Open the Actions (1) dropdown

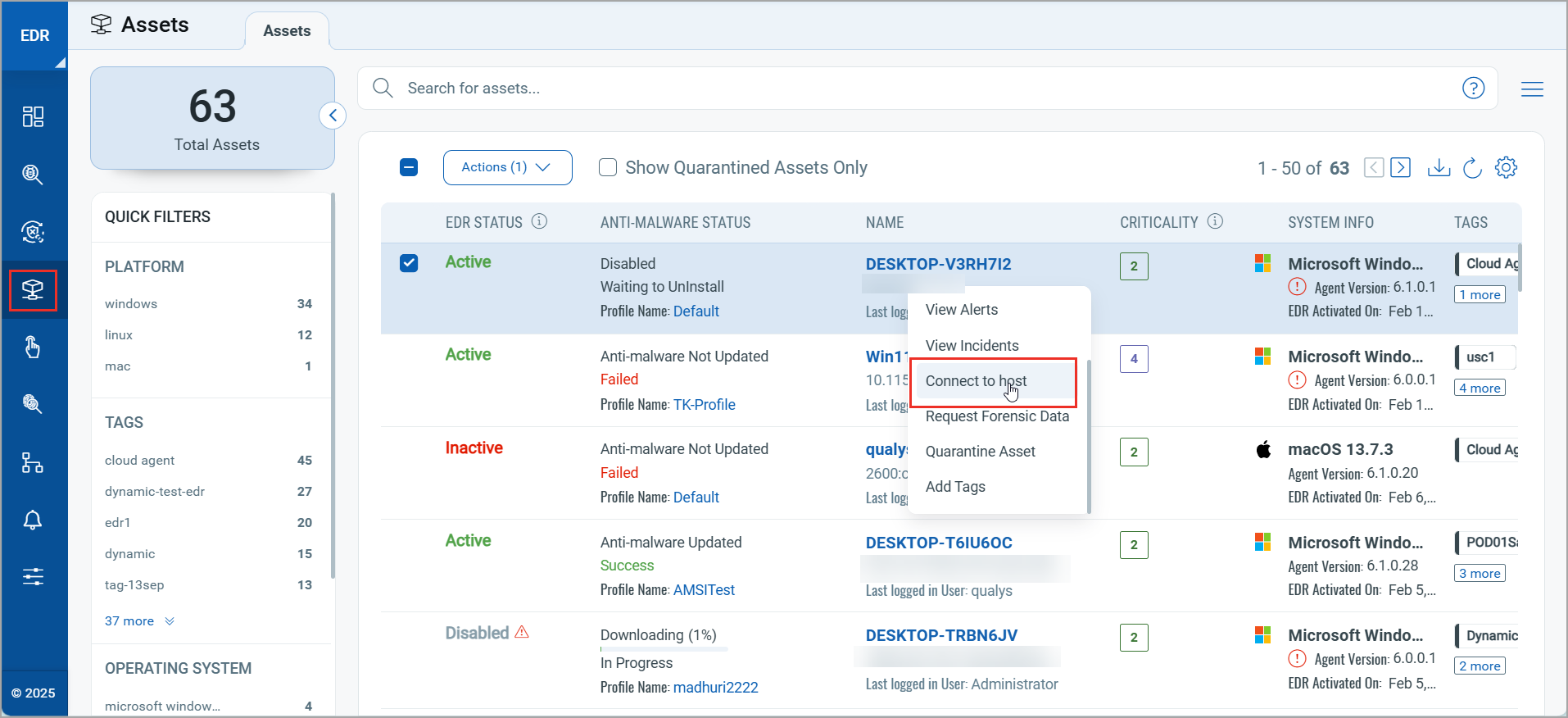(x=508, y=167)
